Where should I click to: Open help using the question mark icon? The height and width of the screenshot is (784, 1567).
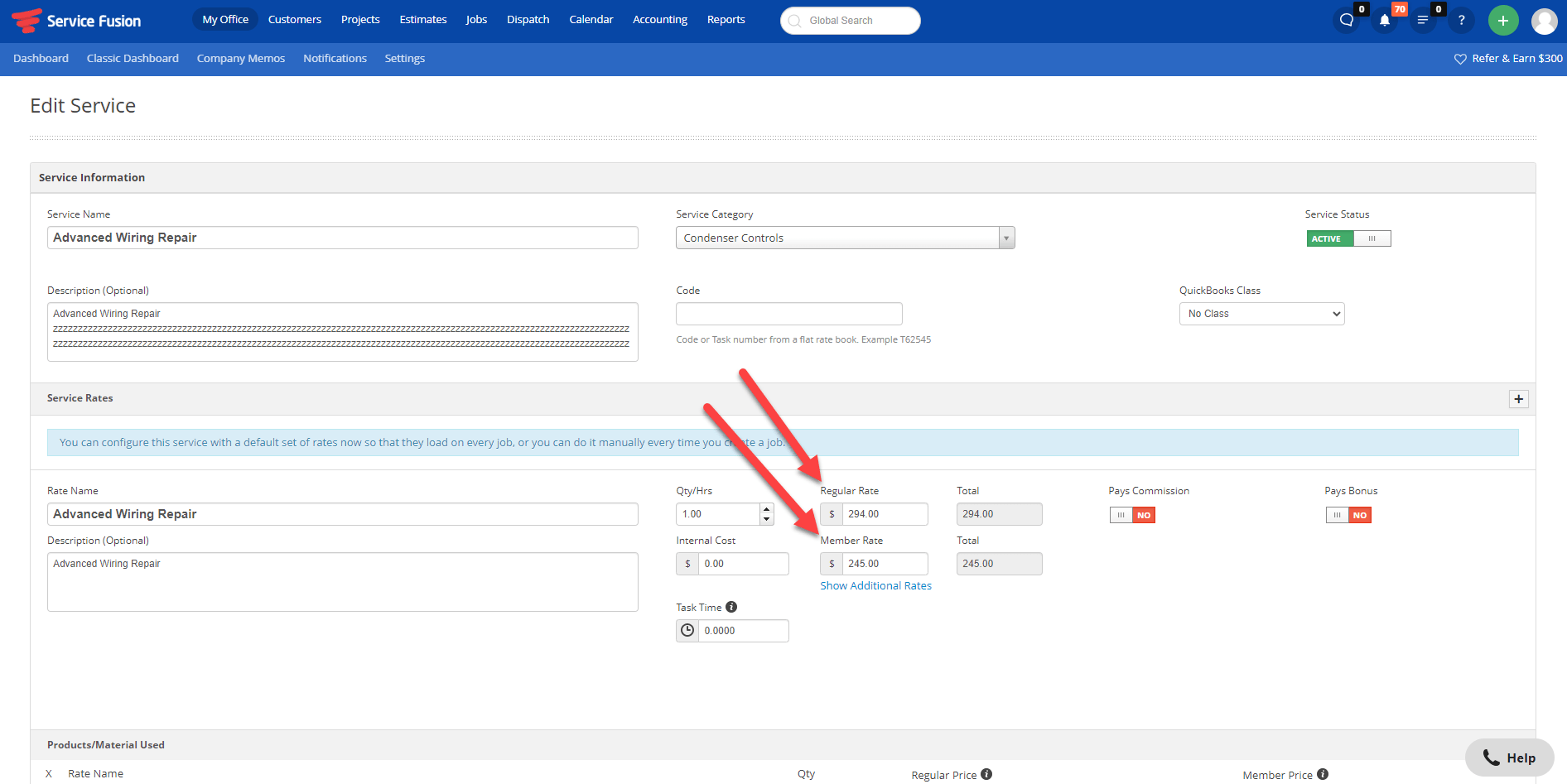(1462, 19)
